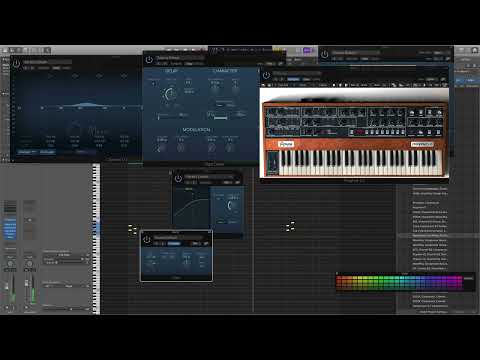The height and width of the screenshot is (360, 480).
Task: Click the volume fader on the second mixer channel strip
Action: coord(26,284)
